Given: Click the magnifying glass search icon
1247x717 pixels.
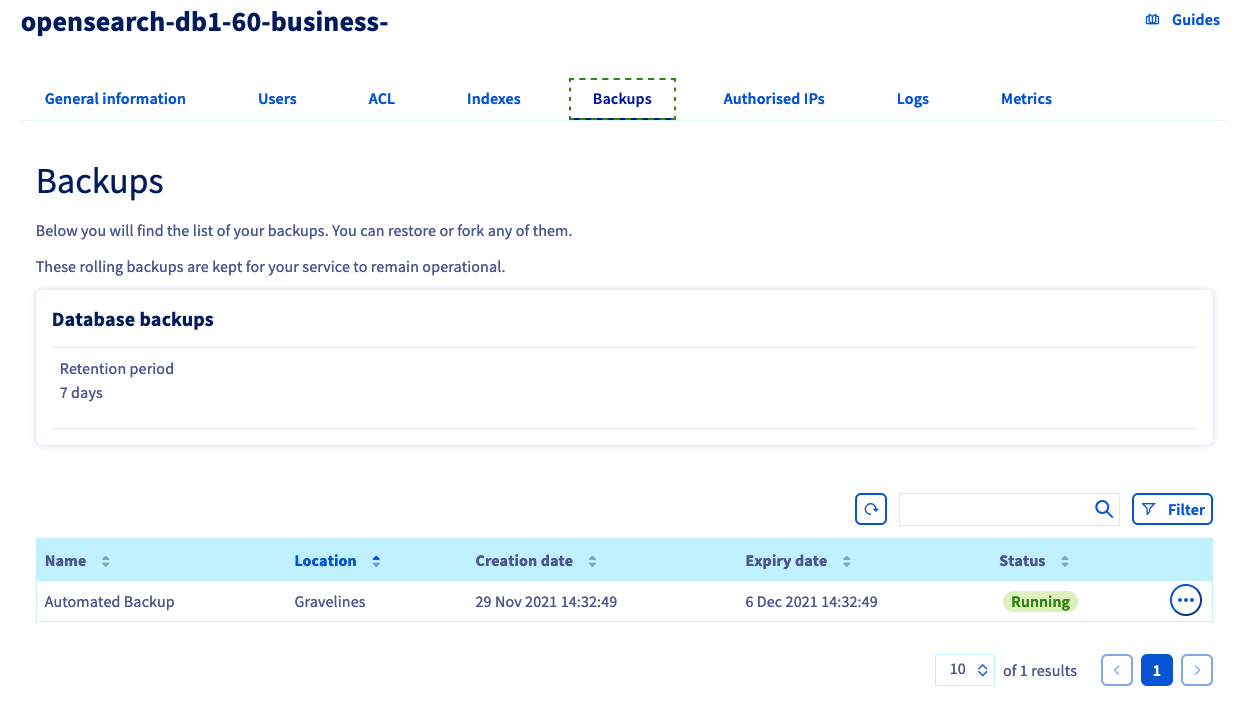Looking at the screenshot, I should tap(1103, 509).
